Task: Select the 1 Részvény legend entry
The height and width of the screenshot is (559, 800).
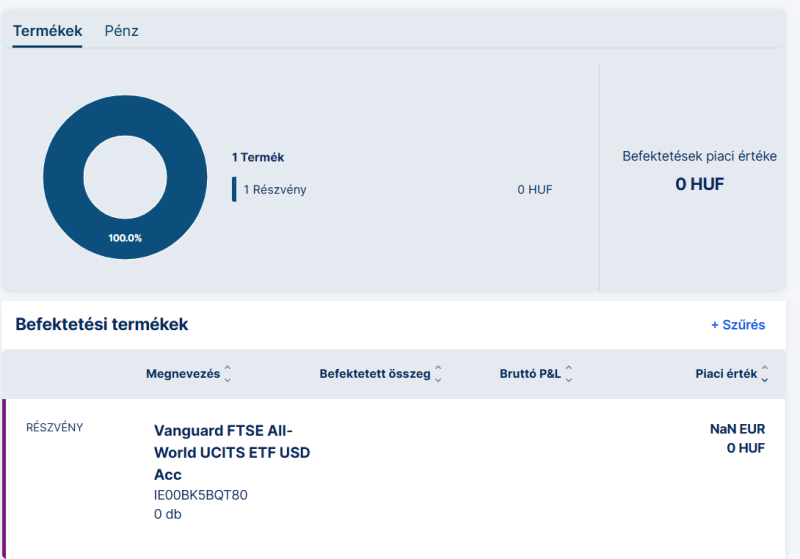Action: click(275, 190)
